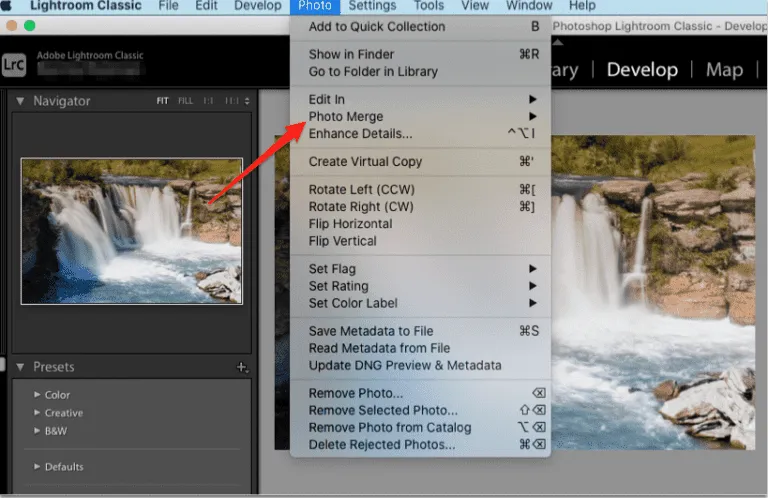Screen dimensions: 768x498
Task: Open the Tools menu
Action: (x=429, y=6)
